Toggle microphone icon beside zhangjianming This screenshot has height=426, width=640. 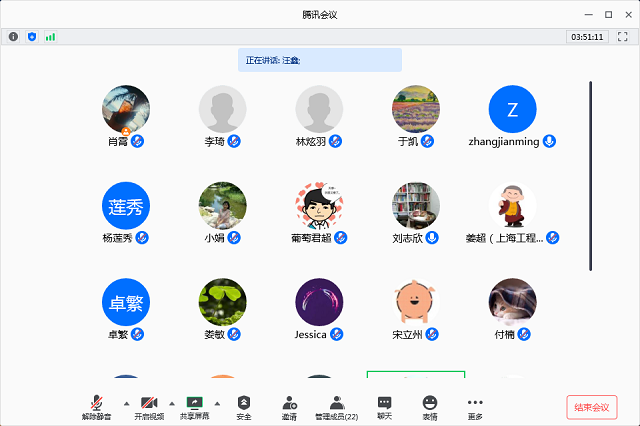549,141
